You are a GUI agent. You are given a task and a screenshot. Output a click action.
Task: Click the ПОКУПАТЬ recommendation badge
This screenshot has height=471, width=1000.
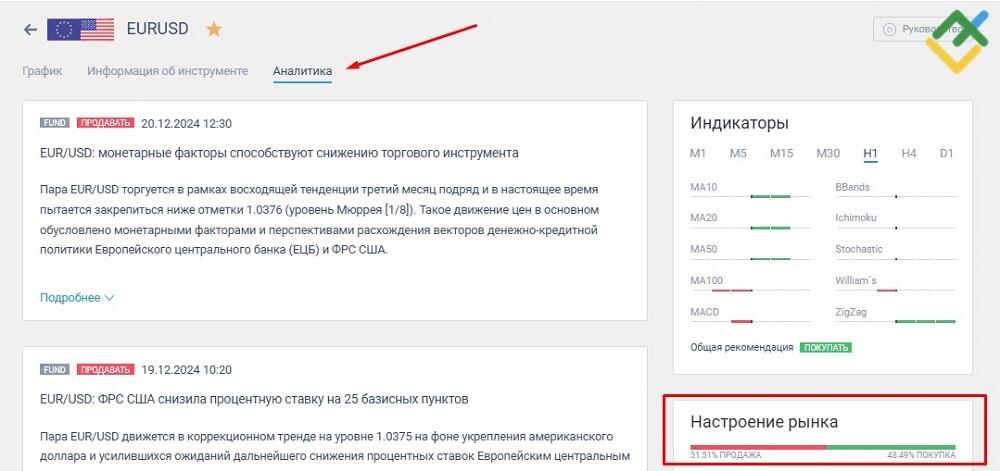point(825,347)
